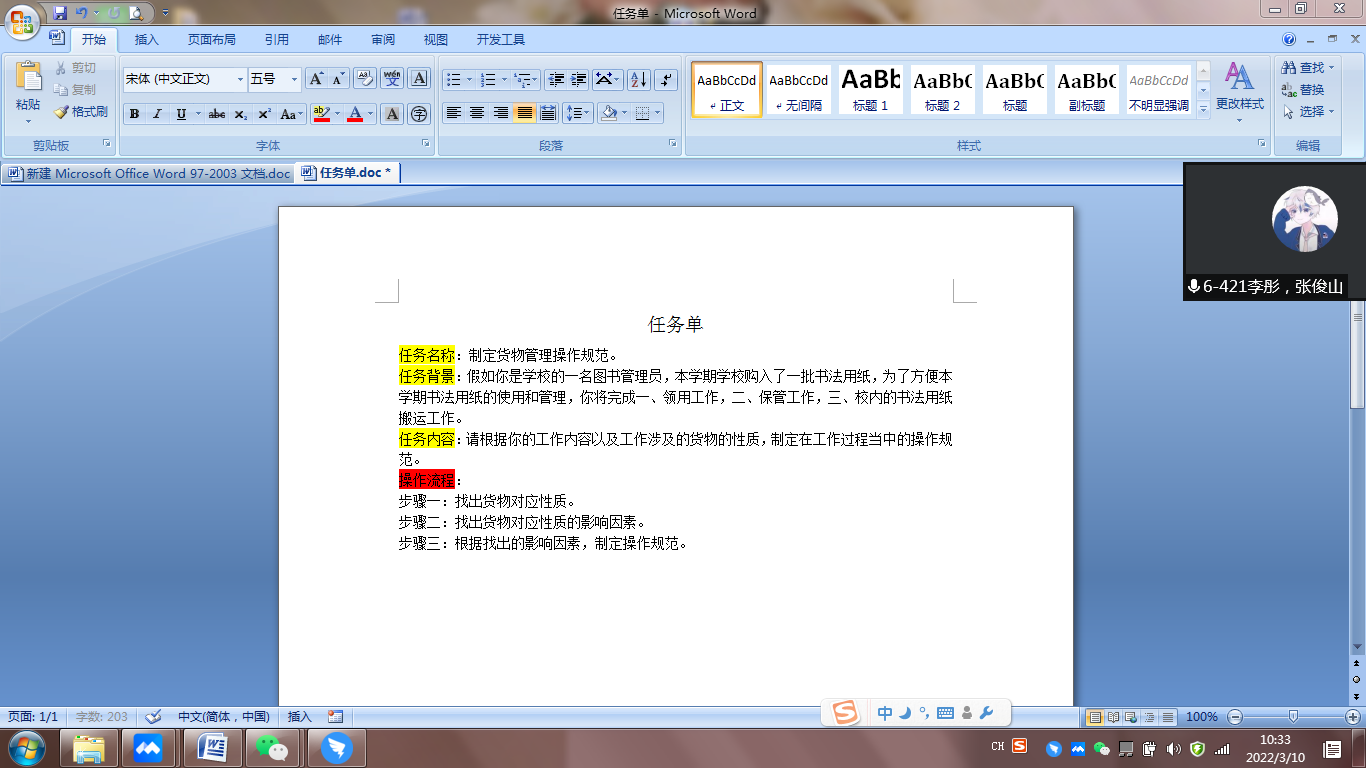Open the line spacing dropdown
Screen dimensions: 1366x768
pyautogui.click(x=577, y=113)
